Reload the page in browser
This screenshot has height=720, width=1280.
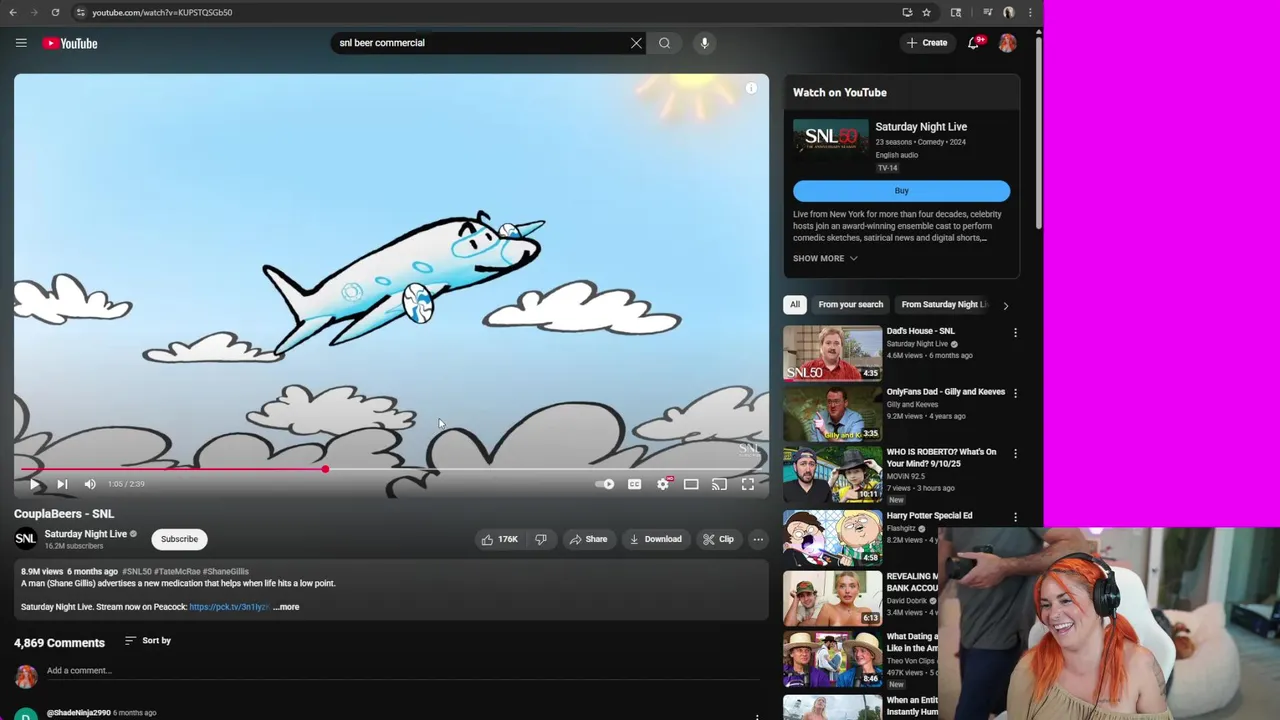pyautogui.click(x=55, y=12)
